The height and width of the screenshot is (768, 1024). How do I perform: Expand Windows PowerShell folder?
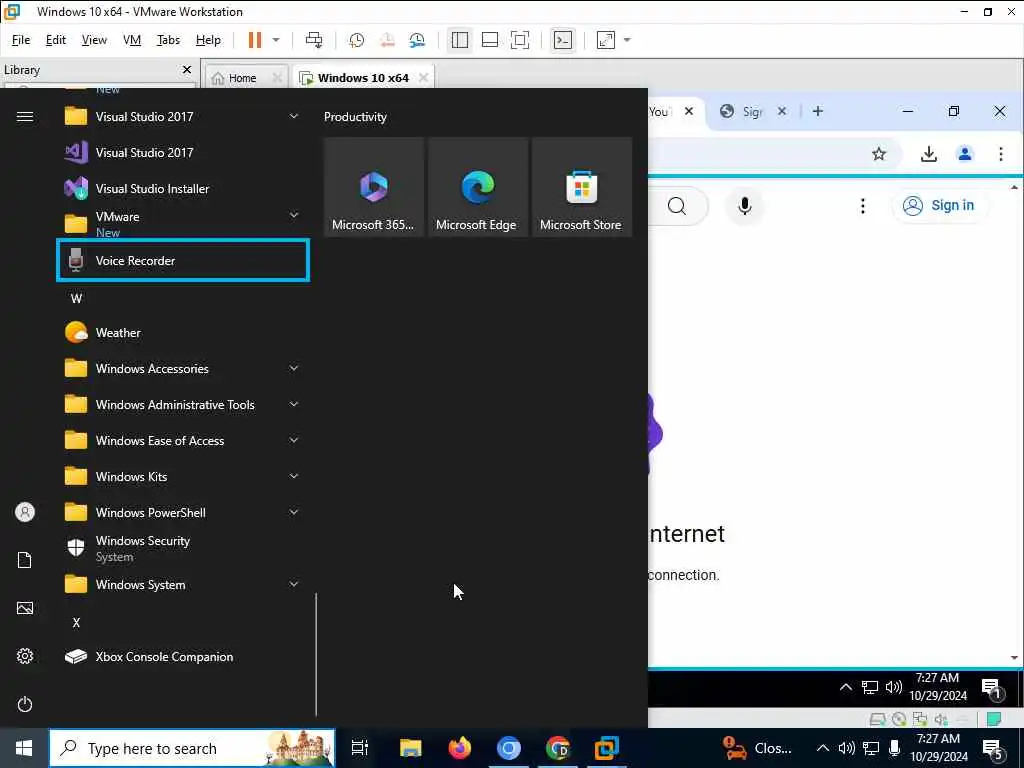183,512
